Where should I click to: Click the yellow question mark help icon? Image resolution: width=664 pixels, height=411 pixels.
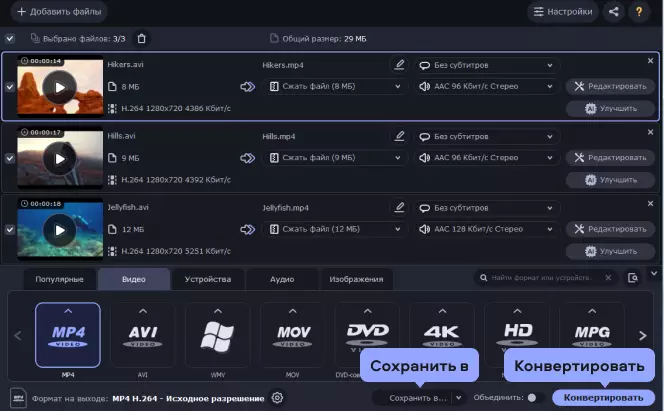click(639, 11)
